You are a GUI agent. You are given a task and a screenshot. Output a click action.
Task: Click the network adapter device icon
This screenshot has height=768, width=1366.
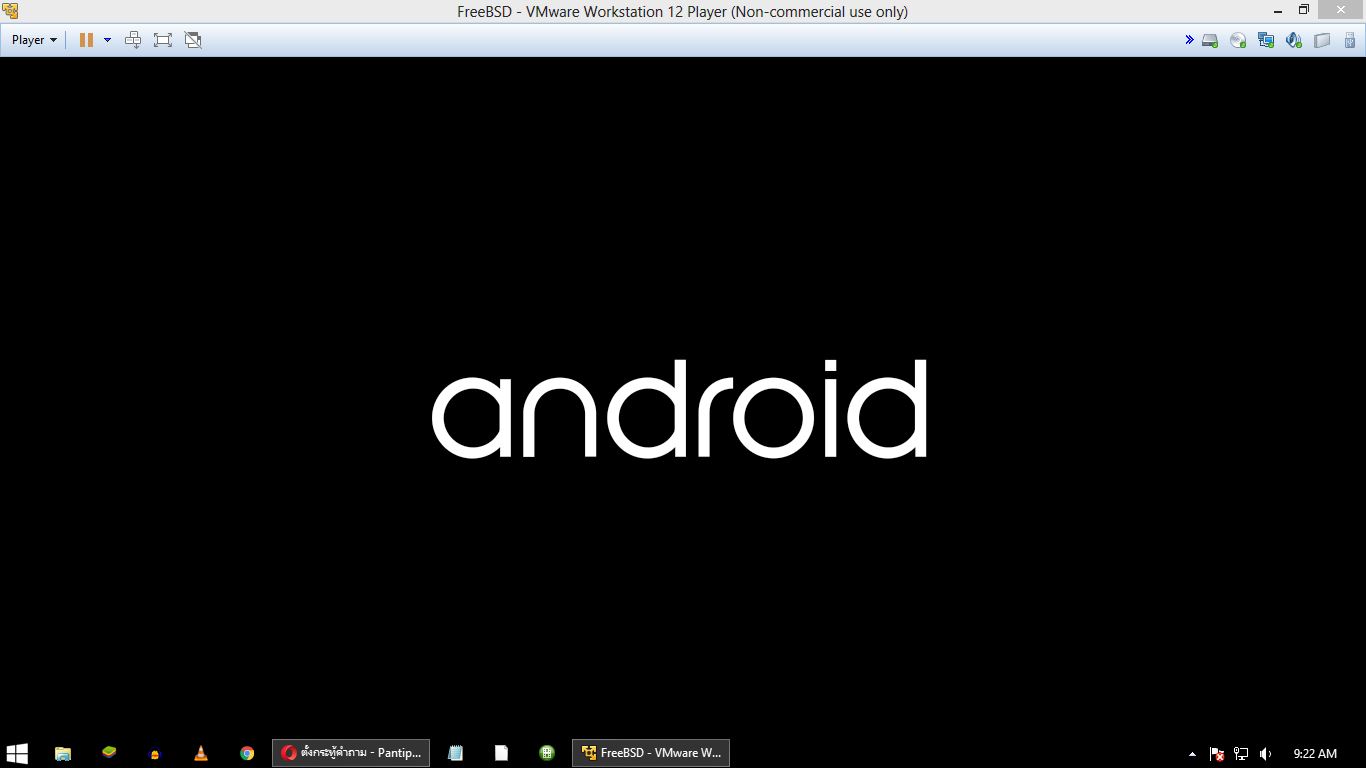1266,41
